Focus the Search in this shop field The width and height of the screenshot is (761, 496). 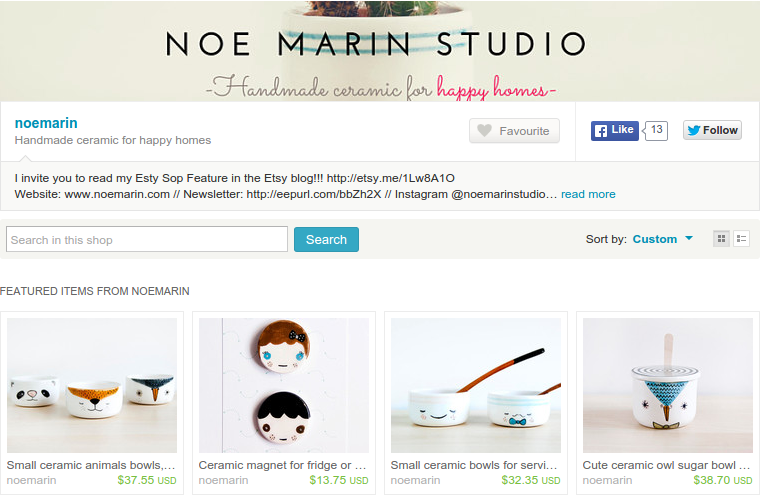point(147,239)
